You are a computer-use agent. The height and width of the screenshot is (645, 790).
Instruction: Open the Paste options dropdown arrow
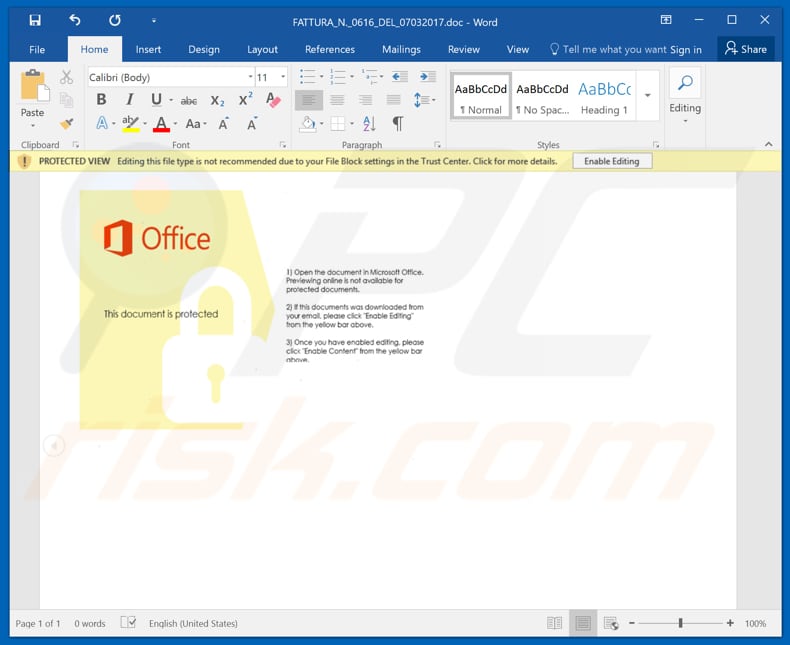click(32, 125)
